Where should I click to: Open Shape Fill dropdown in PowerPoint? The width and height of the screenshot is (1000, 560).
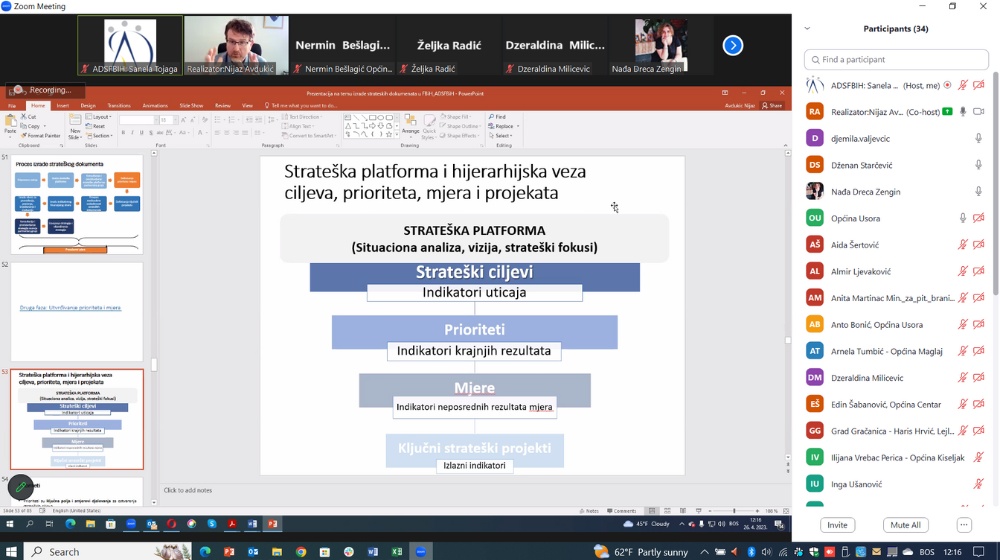point(457,117)
